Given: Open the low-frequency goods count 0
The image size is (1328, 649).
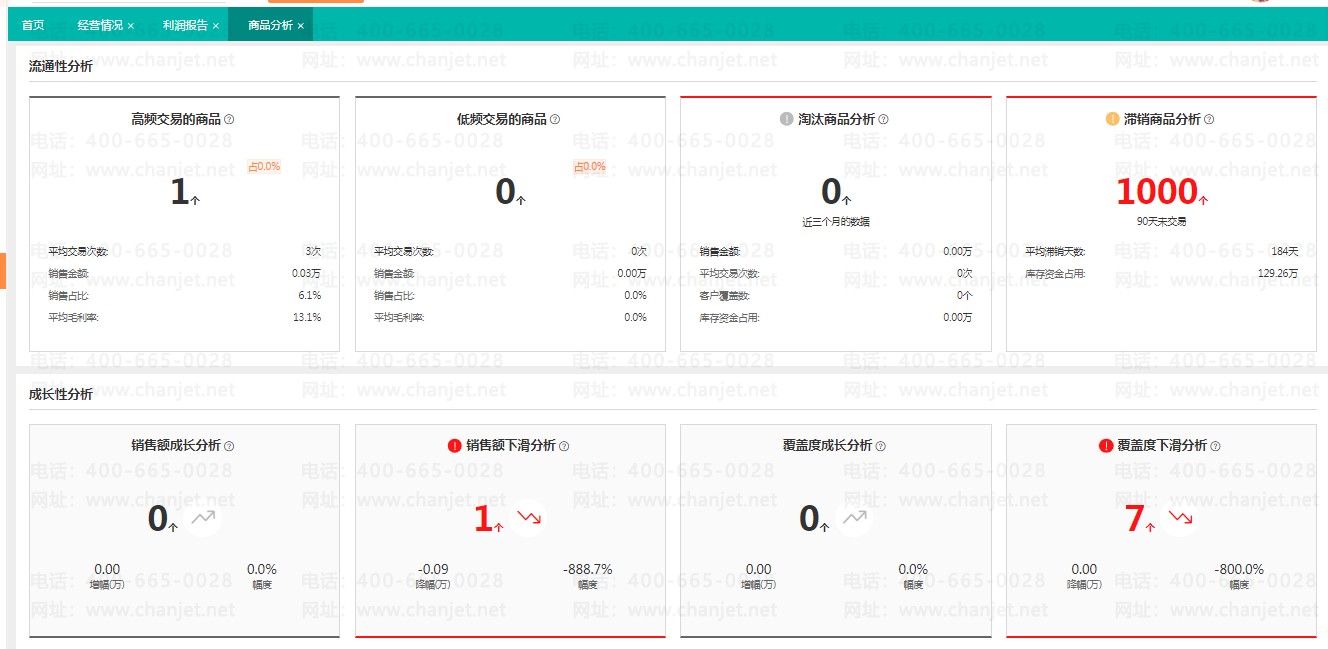Looking at the screenshot, I should tap(506, 192).
